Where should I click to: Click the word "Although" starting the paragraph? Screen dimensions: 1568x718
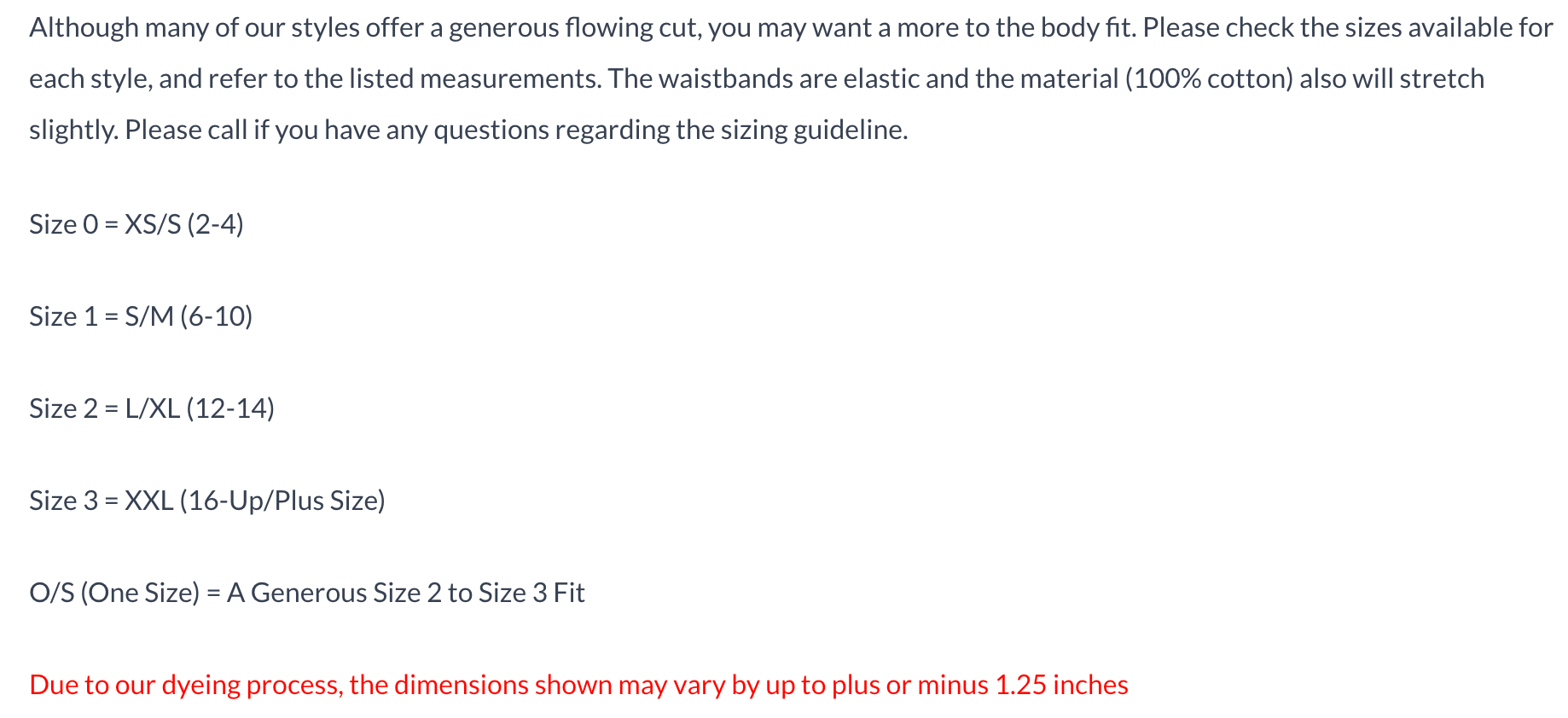click(x=84, y=28)
